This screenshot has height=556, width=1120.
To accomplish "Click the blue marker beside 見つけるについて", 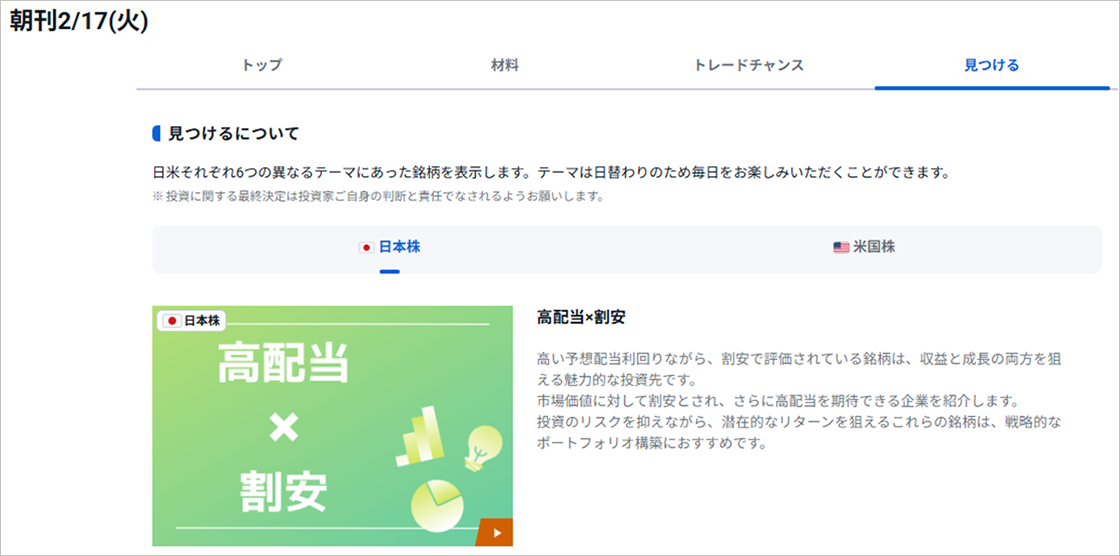I will [x=156, y=133].
